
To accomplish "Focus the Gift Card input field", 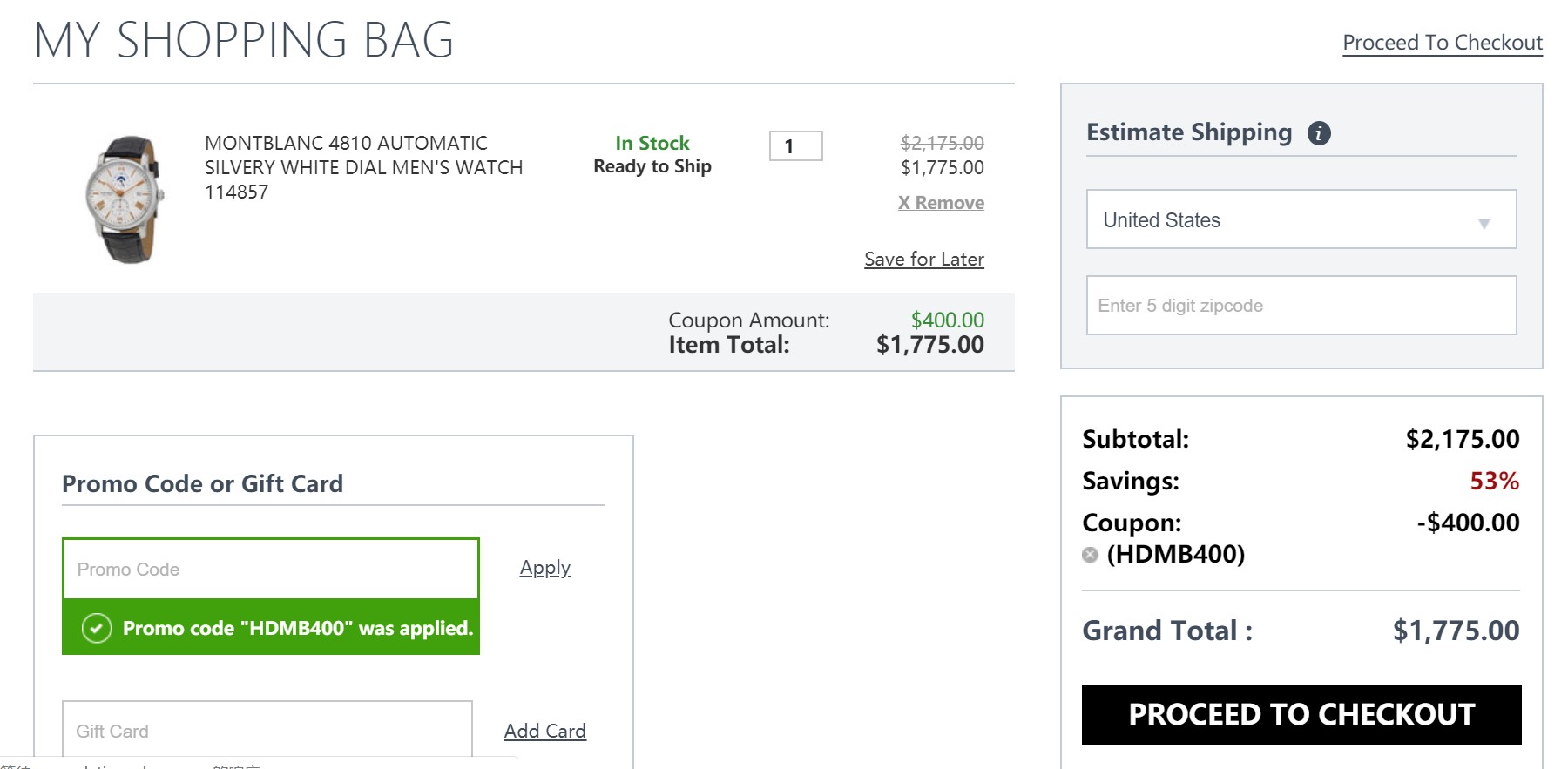I will (267, 731).
